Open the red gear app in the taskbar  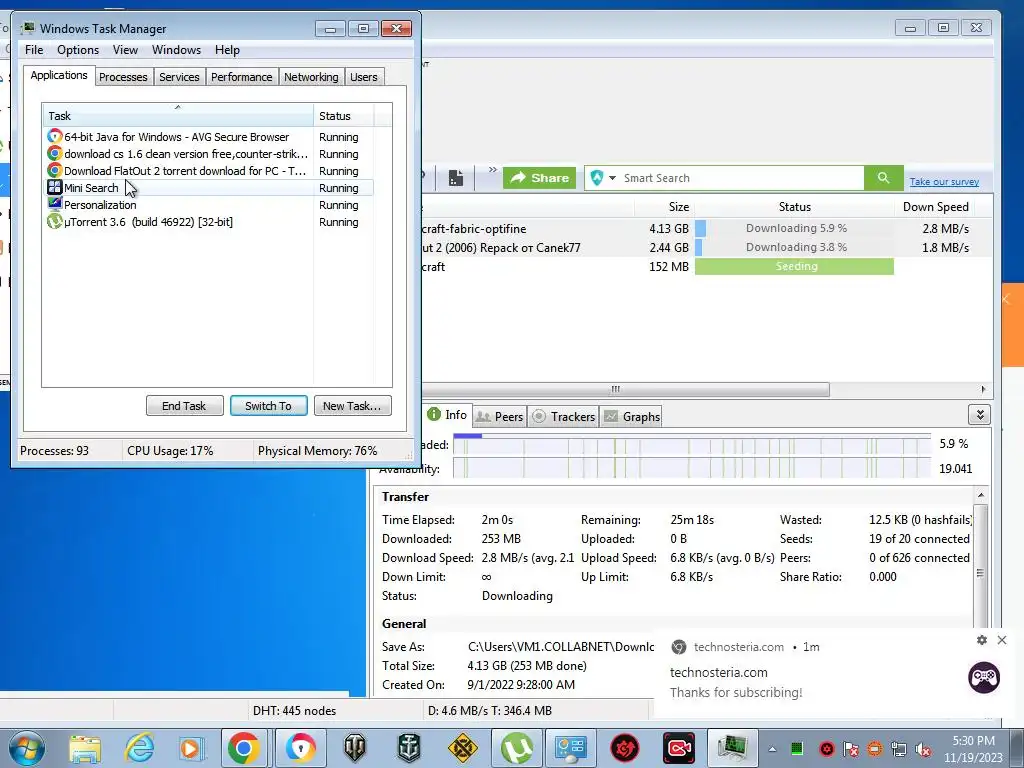click(625, 748)
